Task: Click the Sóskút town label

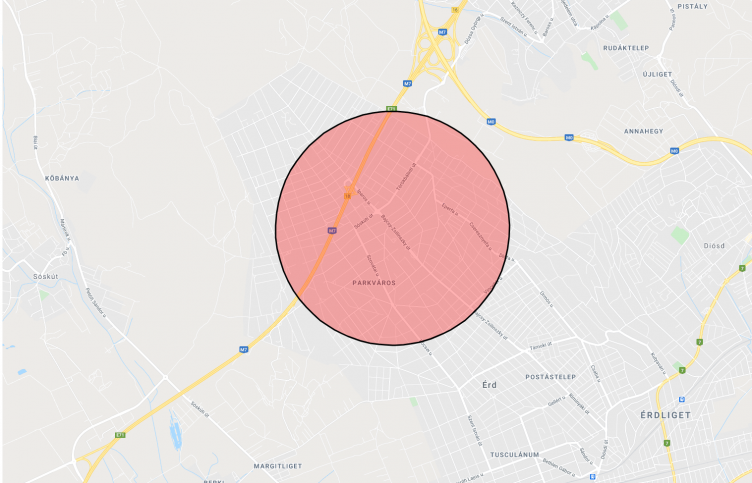Action: [46, 277]
